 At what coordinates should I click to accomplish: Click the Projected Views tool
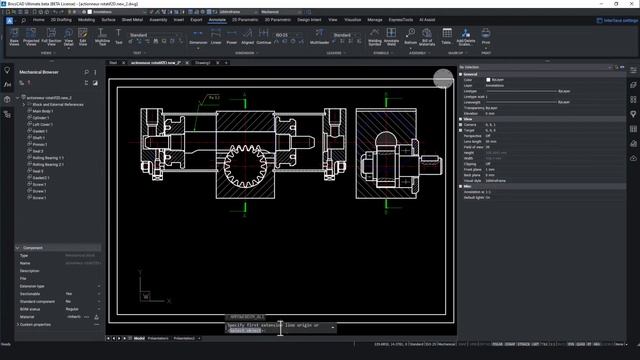[x=31, y=37]
